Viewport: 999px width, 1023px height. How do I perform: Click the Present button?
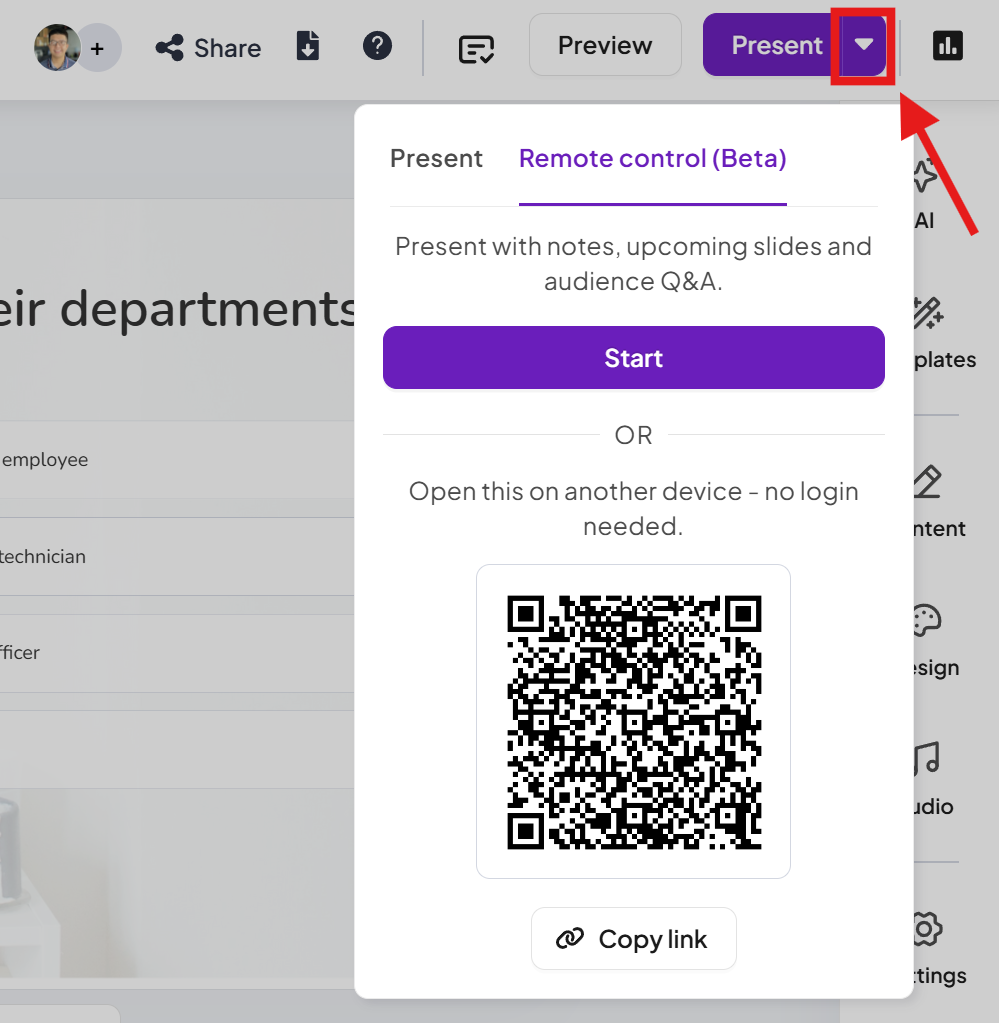[776, 44]
